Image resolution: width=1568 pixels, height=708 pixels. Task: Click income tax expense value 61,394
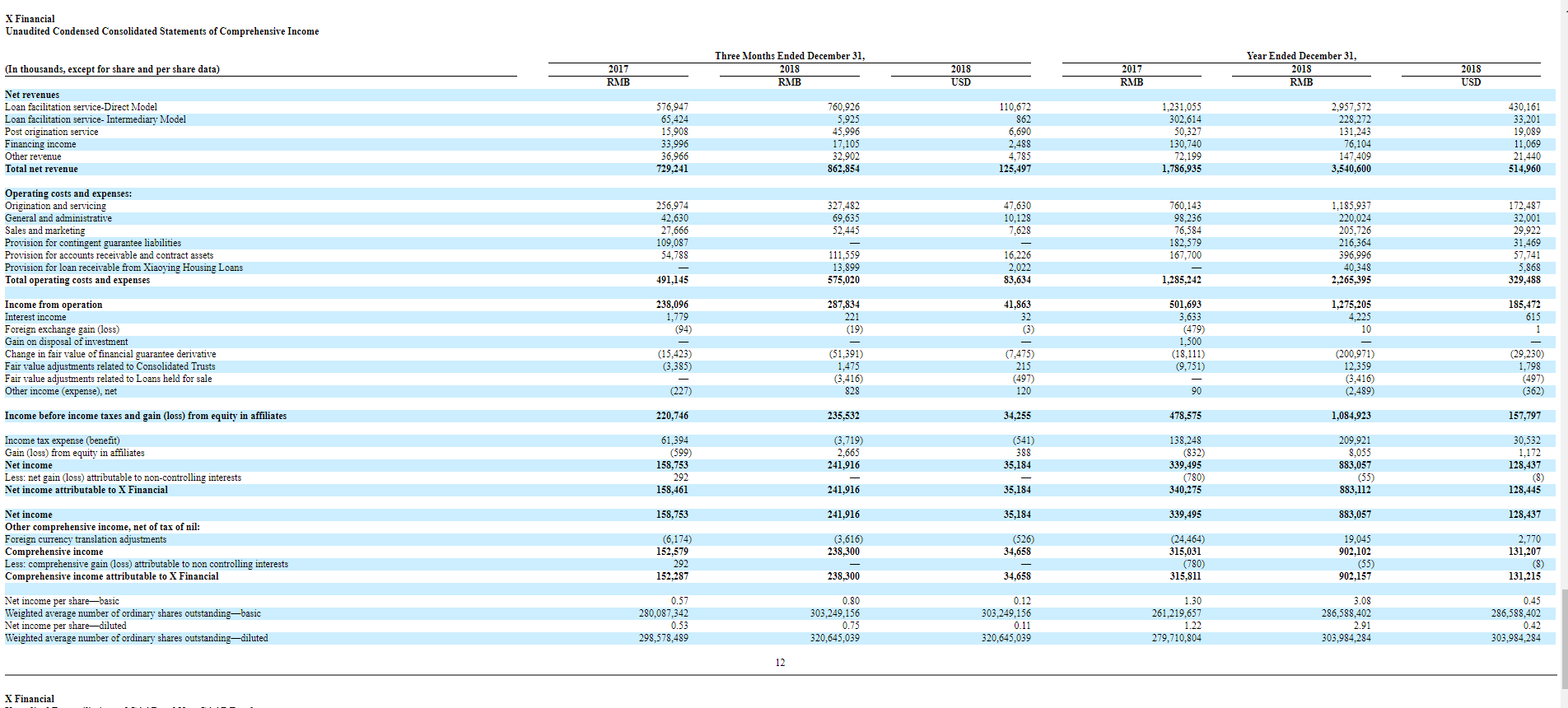tap(674, 440)
